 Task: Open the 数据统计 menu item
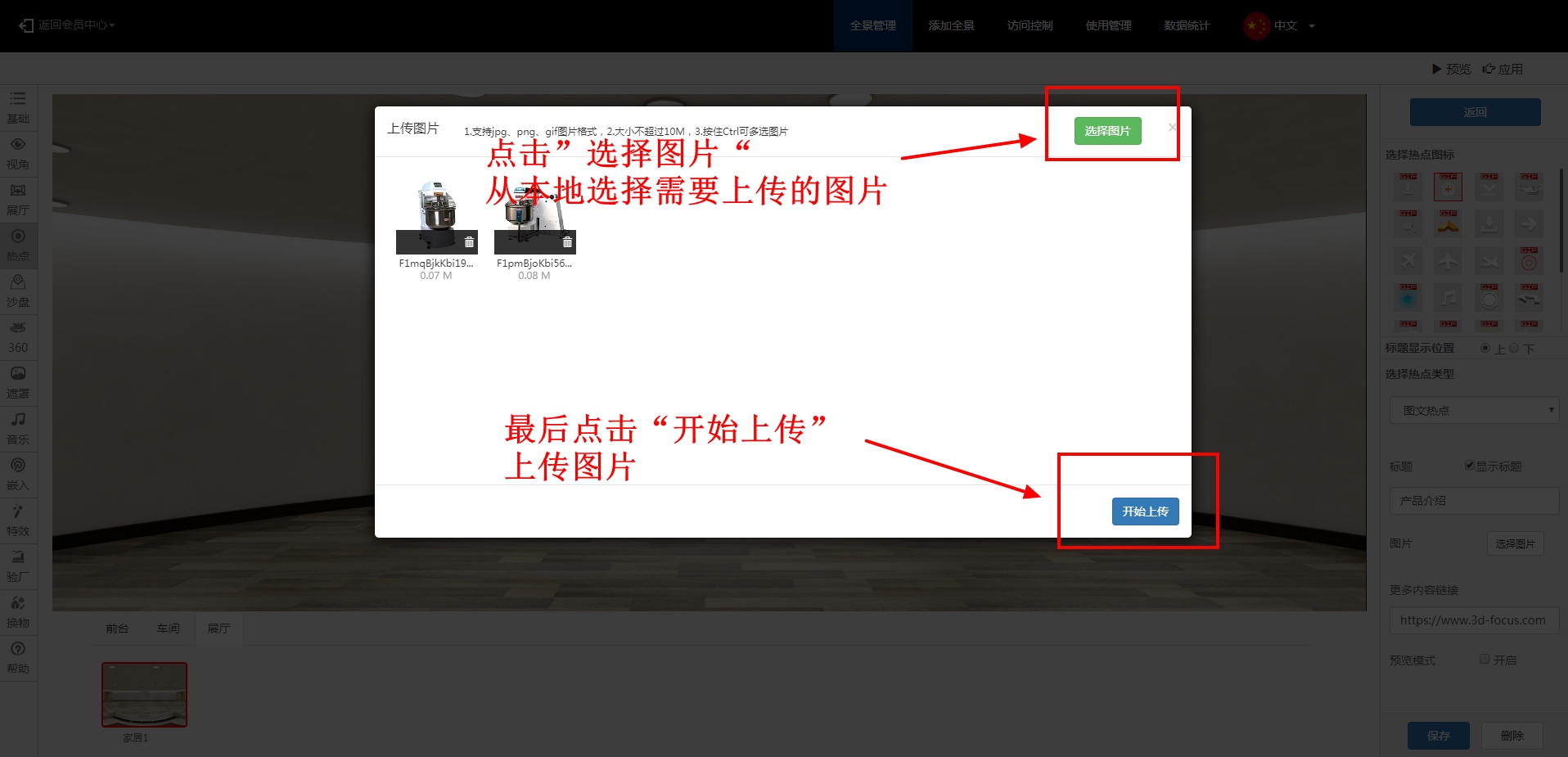1187,25
